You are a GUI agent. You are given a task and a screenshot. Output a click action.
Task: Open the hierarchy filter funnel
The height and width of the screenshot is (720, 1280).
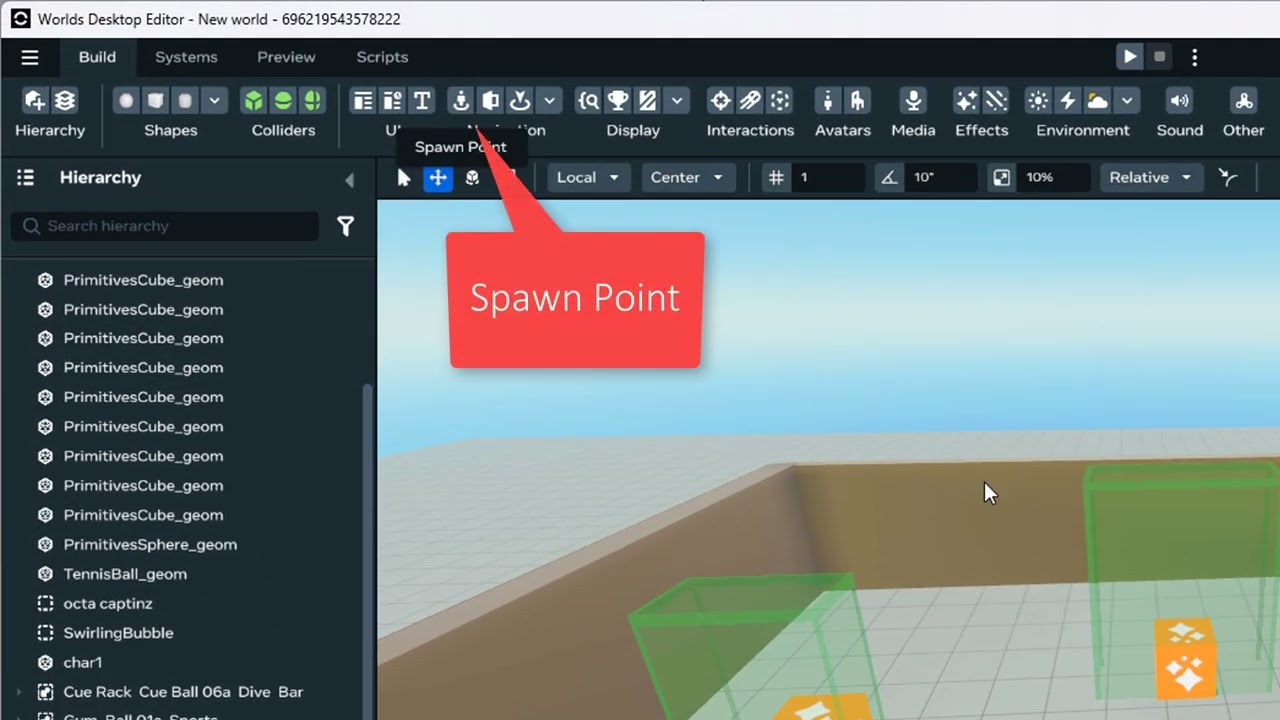(345, 227)
